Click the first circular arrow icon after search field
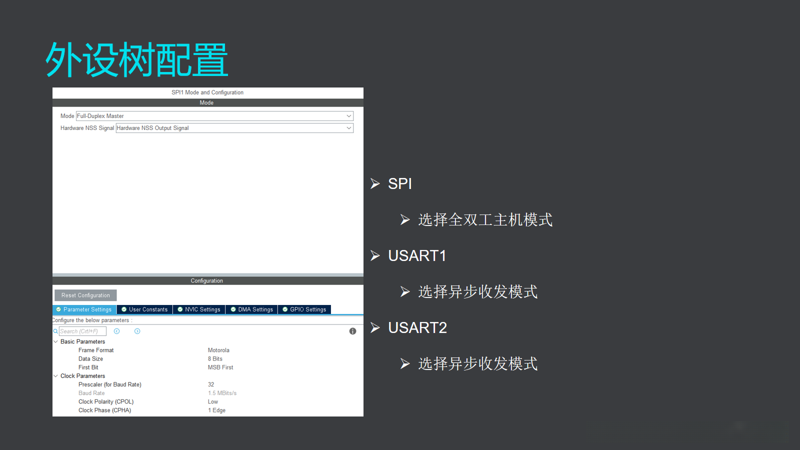This screenshot has width=800, height=450. (x=117, y=332)
